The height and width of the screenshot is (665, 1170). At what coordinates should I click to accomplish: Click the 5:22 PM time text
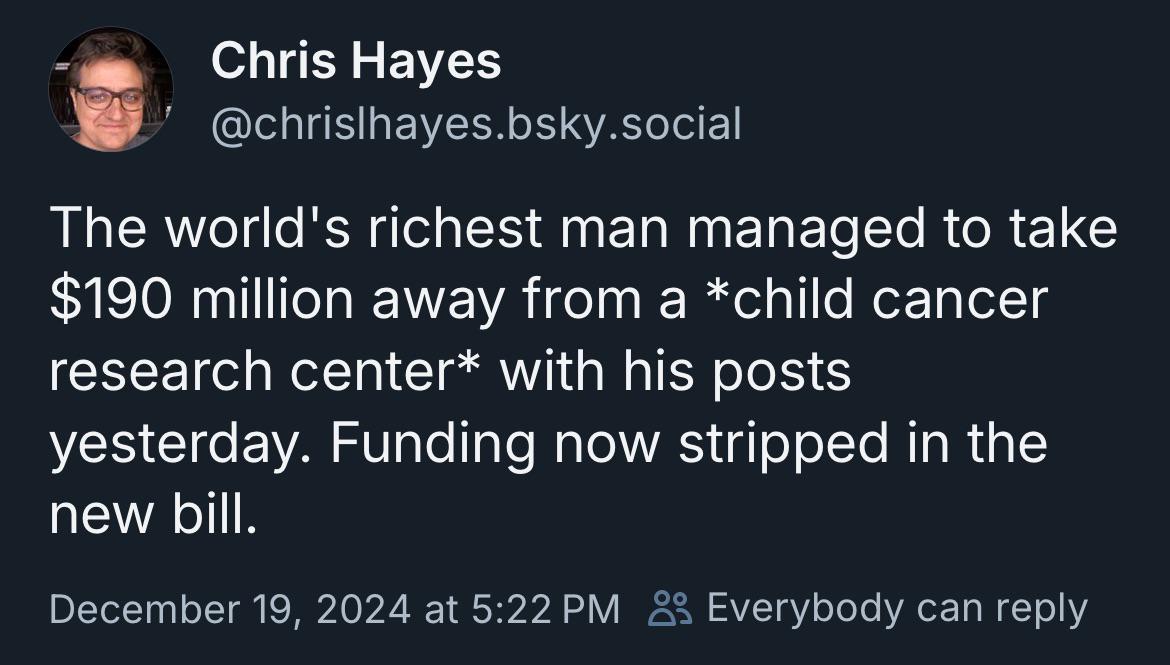coord(545,608)
